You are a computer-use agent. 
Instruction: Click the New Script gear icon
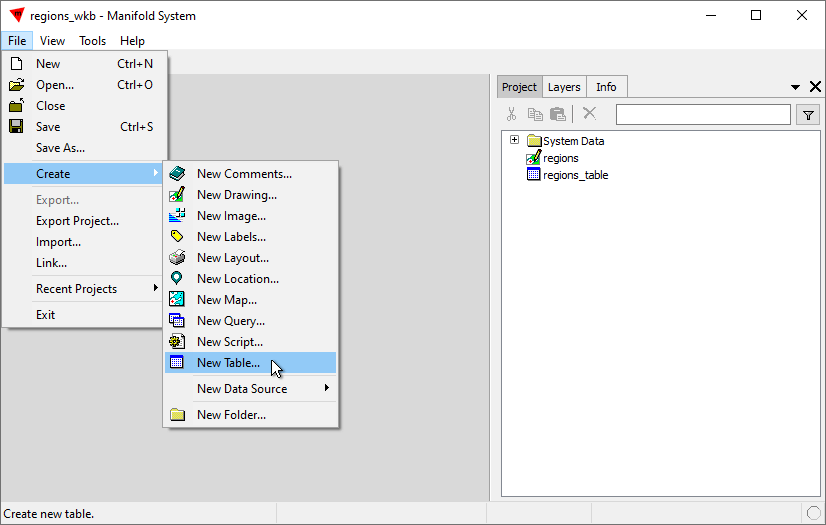click(x=177, y=341)
